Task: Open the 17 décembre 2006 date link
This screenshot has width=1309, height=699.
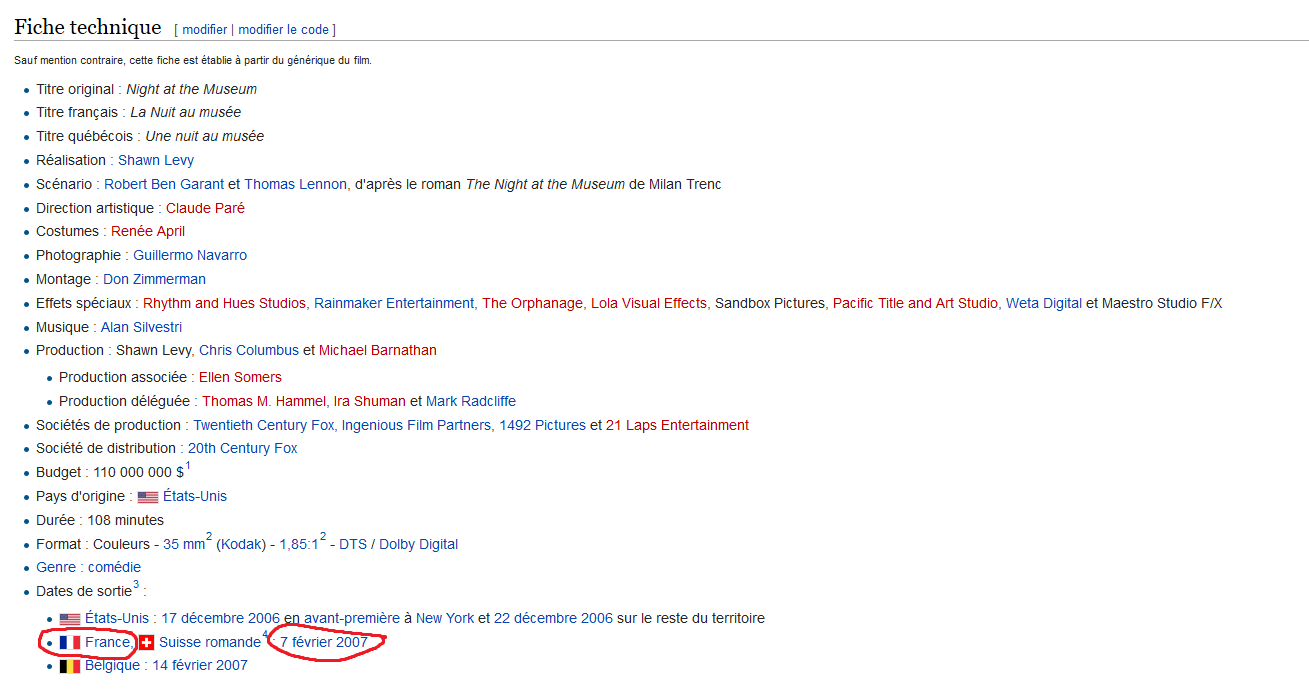Action: click(x=220, y=618)
